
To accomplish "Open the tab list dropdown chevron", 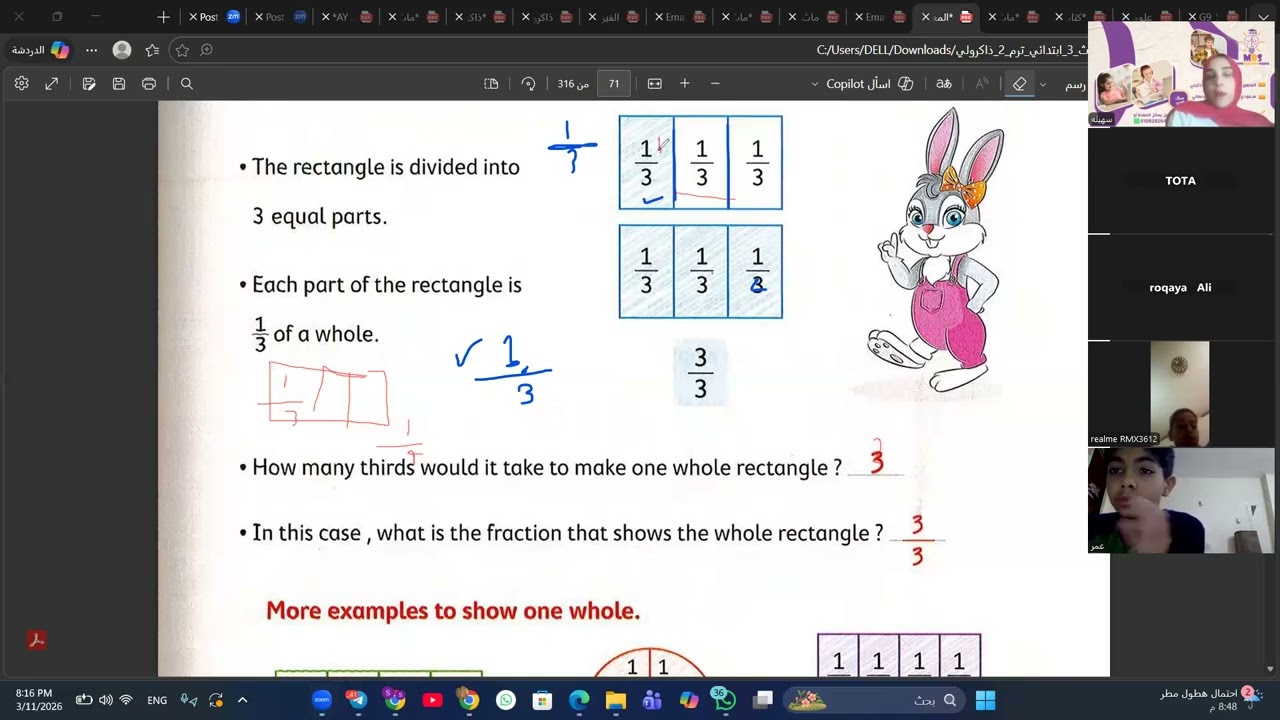I will (x=1261, y=17).
